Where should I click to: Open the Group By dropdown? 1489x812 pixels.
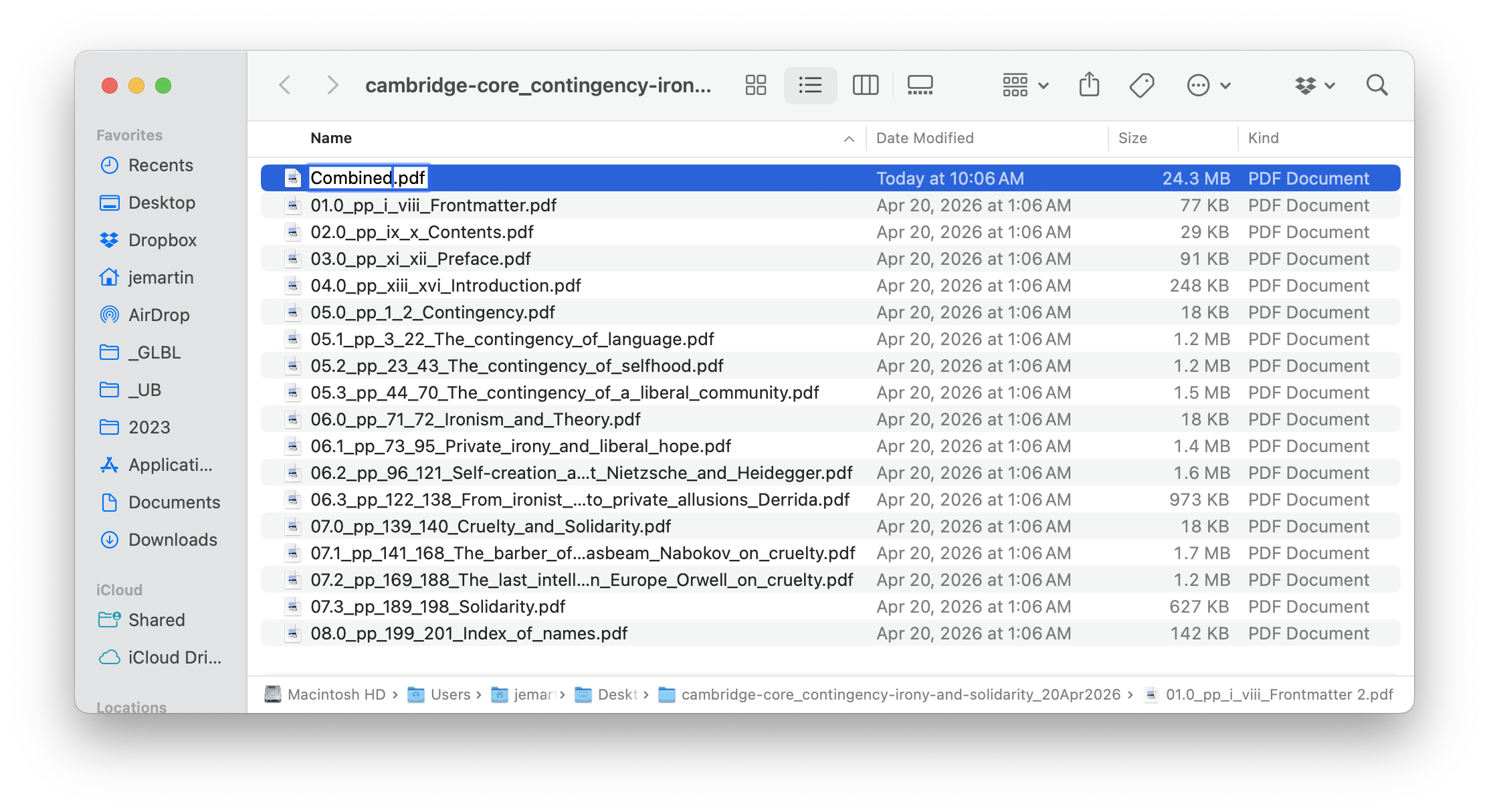[1025, 85]
